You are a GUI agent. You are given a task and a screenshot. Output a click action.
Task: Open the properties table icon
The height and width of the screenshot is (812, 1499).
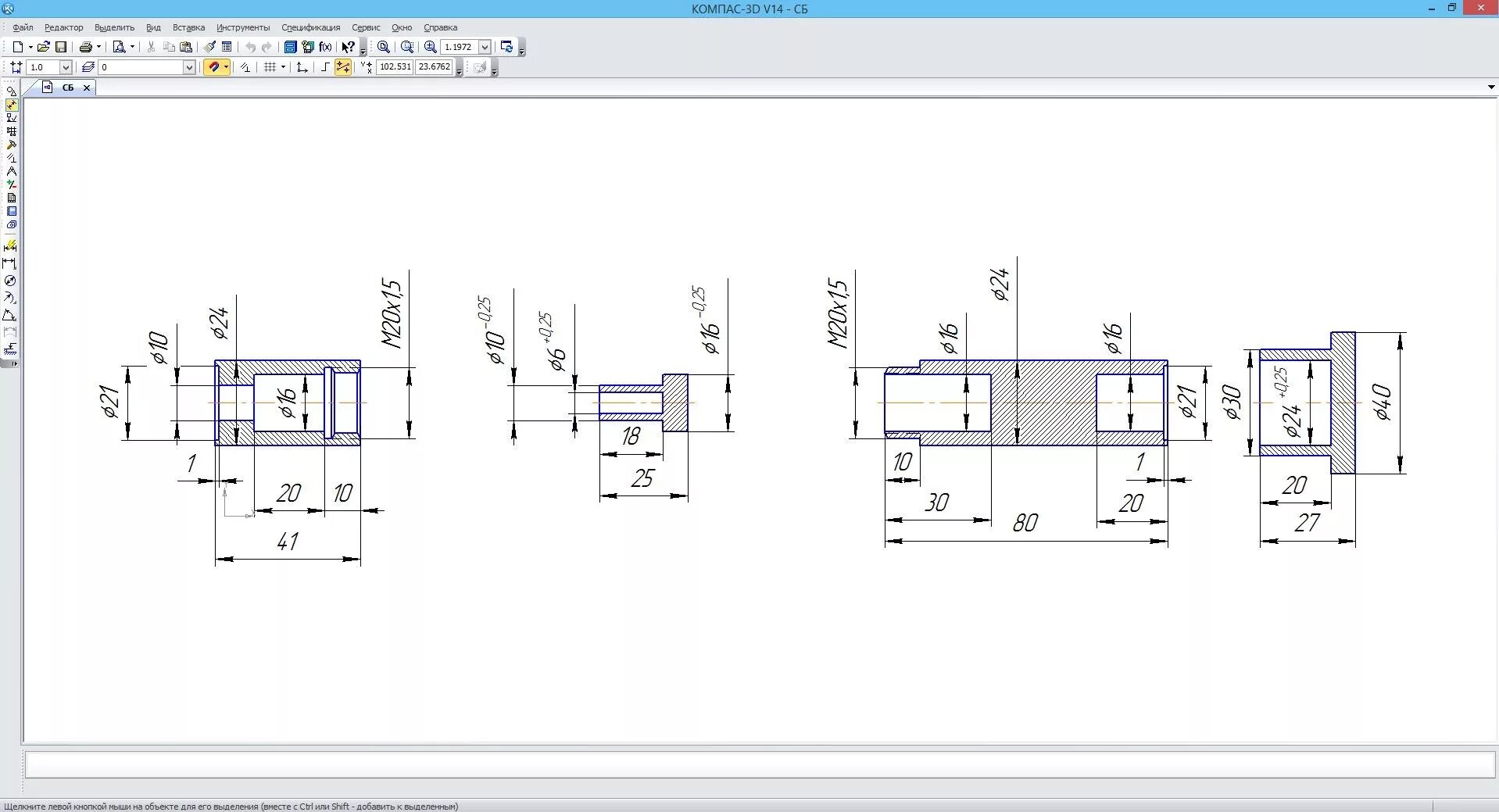click(x=227, y=47)
